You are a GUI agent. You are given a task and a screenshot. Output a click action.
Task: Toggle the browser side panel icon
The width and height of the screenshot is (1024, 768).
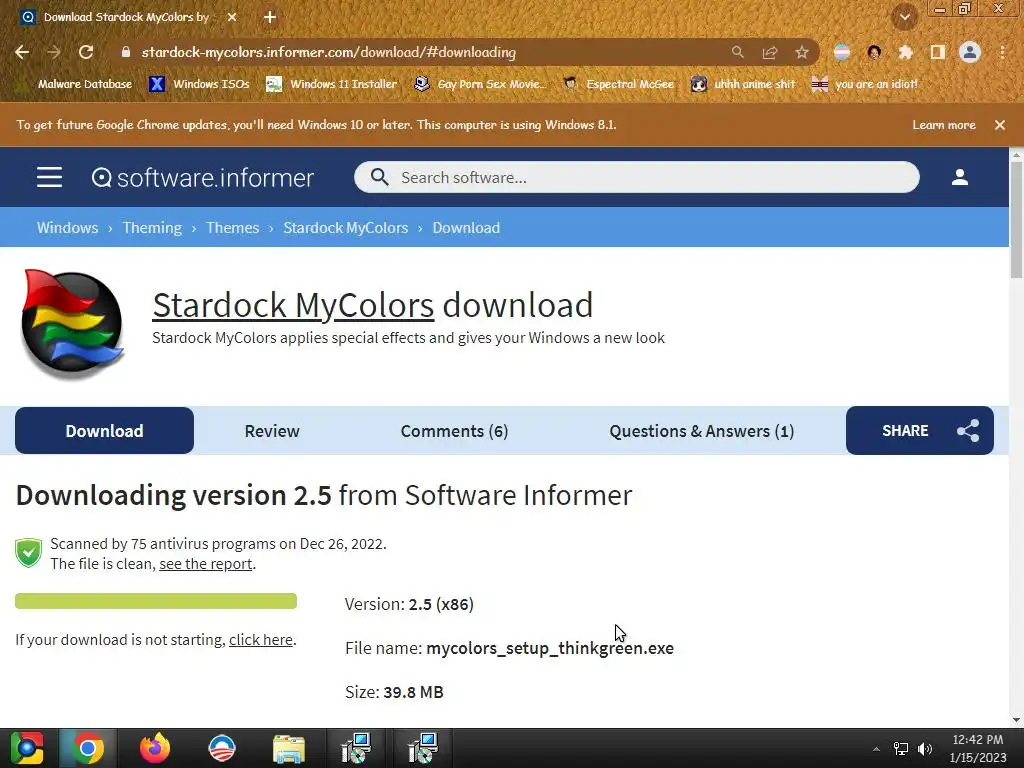[x=938, y=52]
